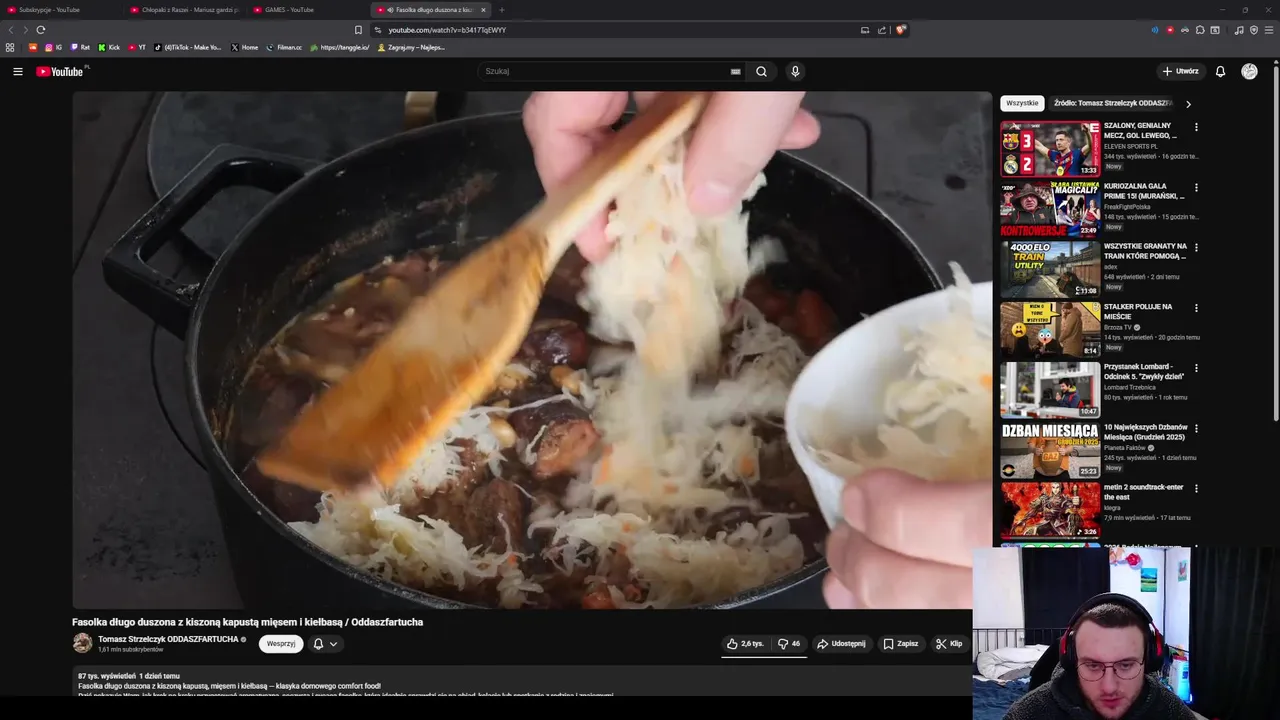Open the Kick bookmark
The image size is (1280, 720).
tap(109, 47)
